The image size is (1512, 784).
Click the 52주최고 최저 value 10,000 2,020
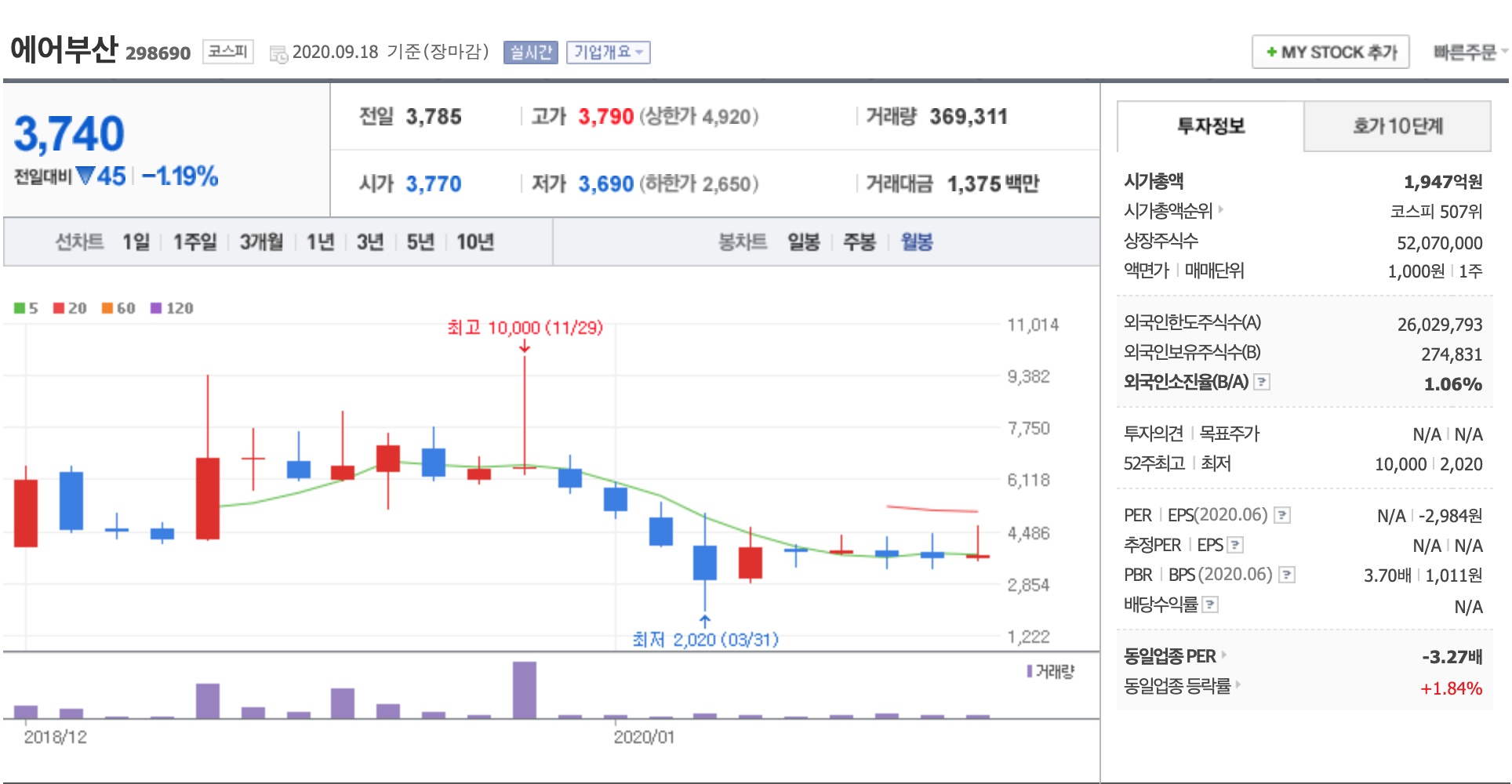[x=1428, y=464]
